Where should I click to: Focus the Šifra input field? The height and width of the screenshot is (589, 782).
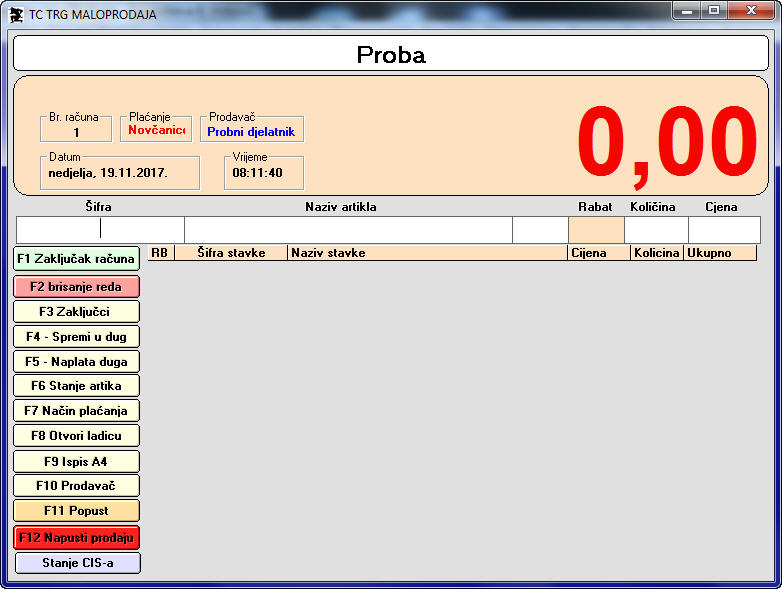[100, 230]
